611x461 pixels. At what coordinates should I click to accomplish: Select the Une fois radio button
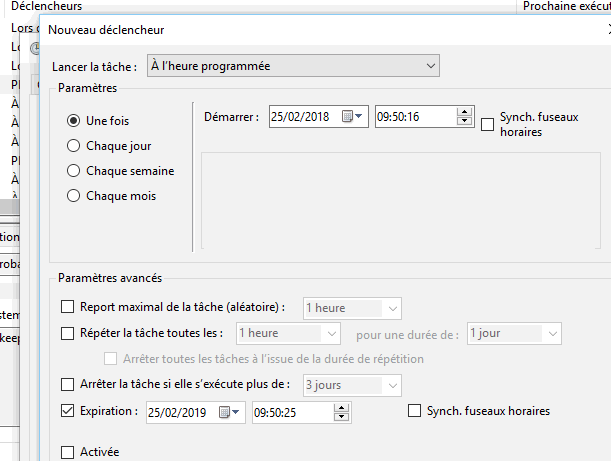coord(73,121)
